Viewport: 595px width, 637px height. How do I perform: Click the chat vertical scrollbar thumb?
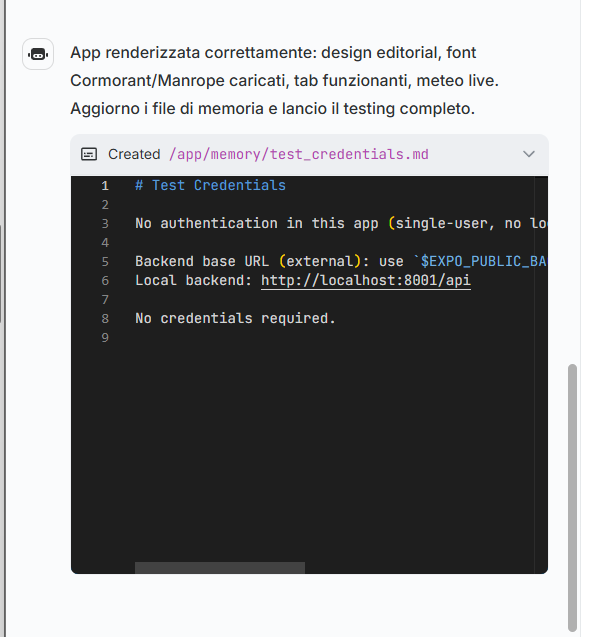coord(572,497)
